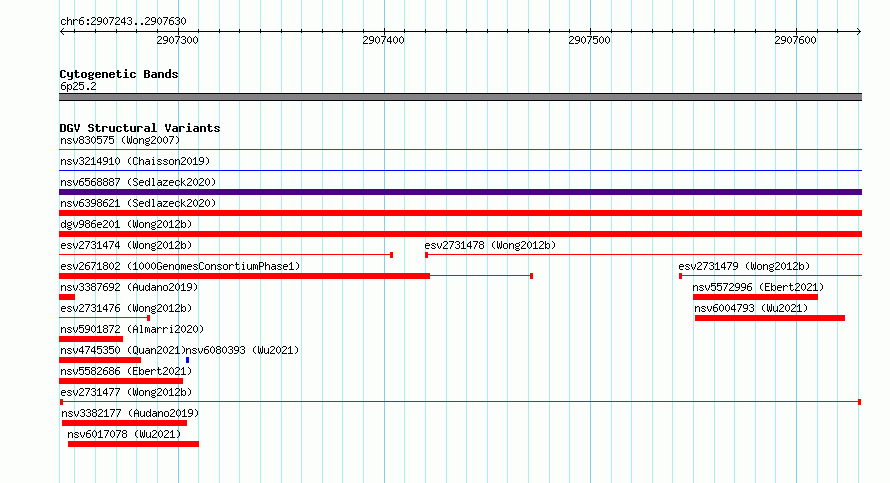
Task: Click the esv2731478 (Wong2012b) label
Action: click(x=490, y=245)
